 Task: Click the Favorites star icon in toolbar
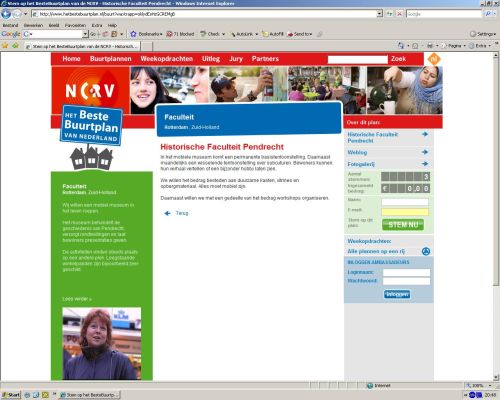(x=5, y=45)
